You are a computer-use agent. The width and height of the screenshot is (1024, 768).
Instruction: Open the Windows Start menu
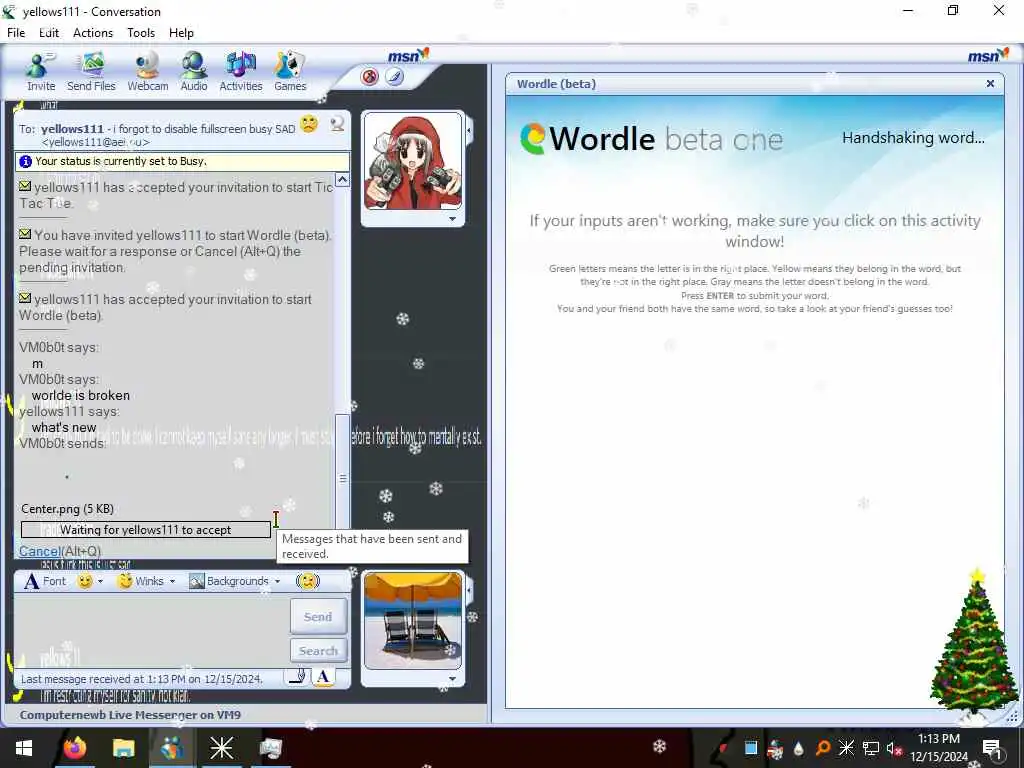click(x=24, y=748)
